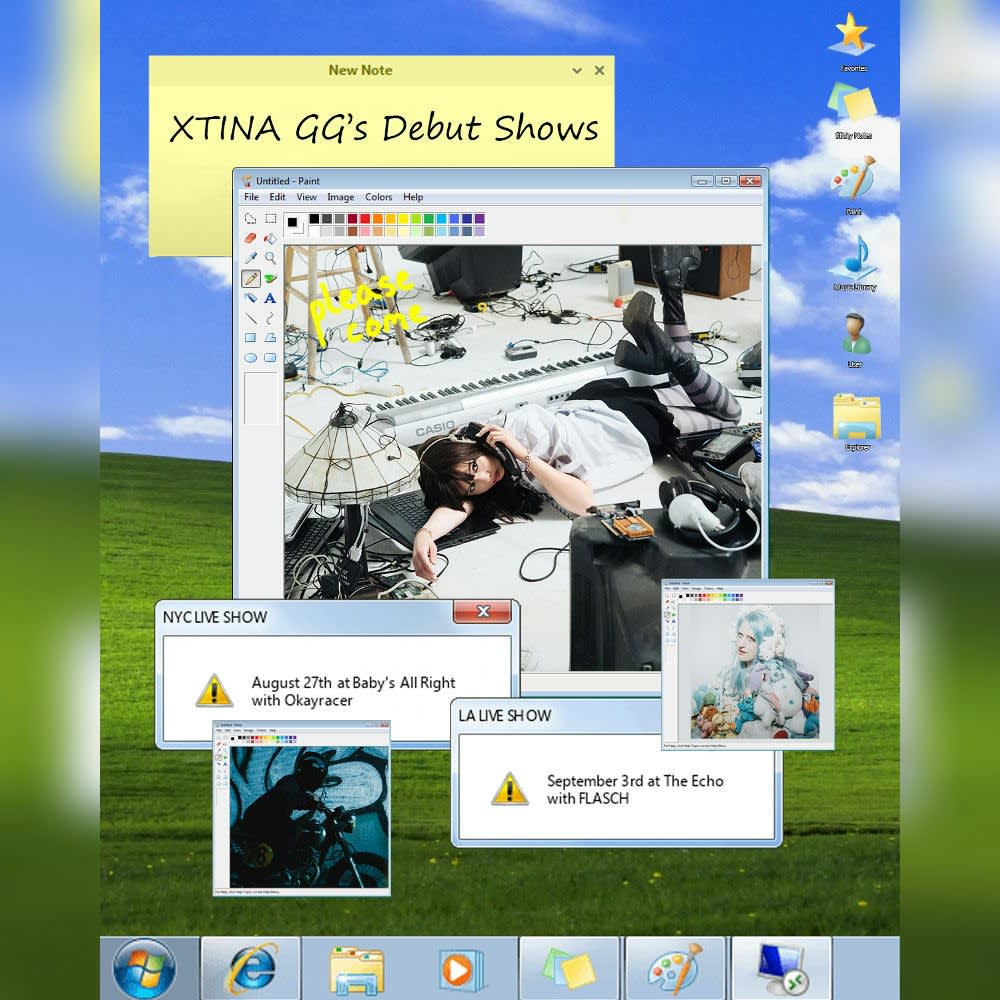Click the 'XTINA GG's Debut Shows' note text
The height and width of the screenshot is (1000, 1000).
click(384, 128)
